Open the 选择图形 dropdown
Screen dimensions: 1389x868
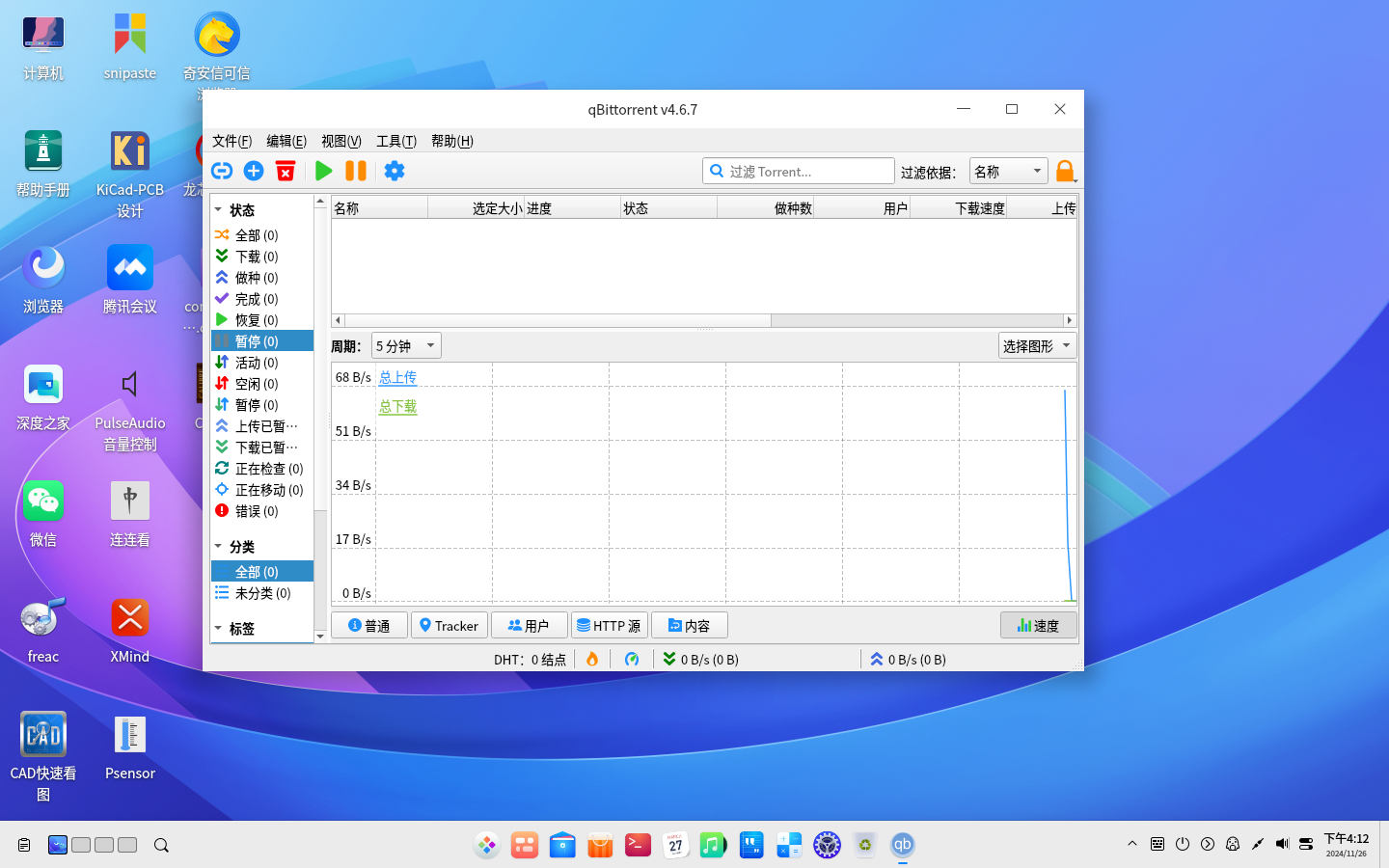pyautogui.click(x=1037, y=346)
